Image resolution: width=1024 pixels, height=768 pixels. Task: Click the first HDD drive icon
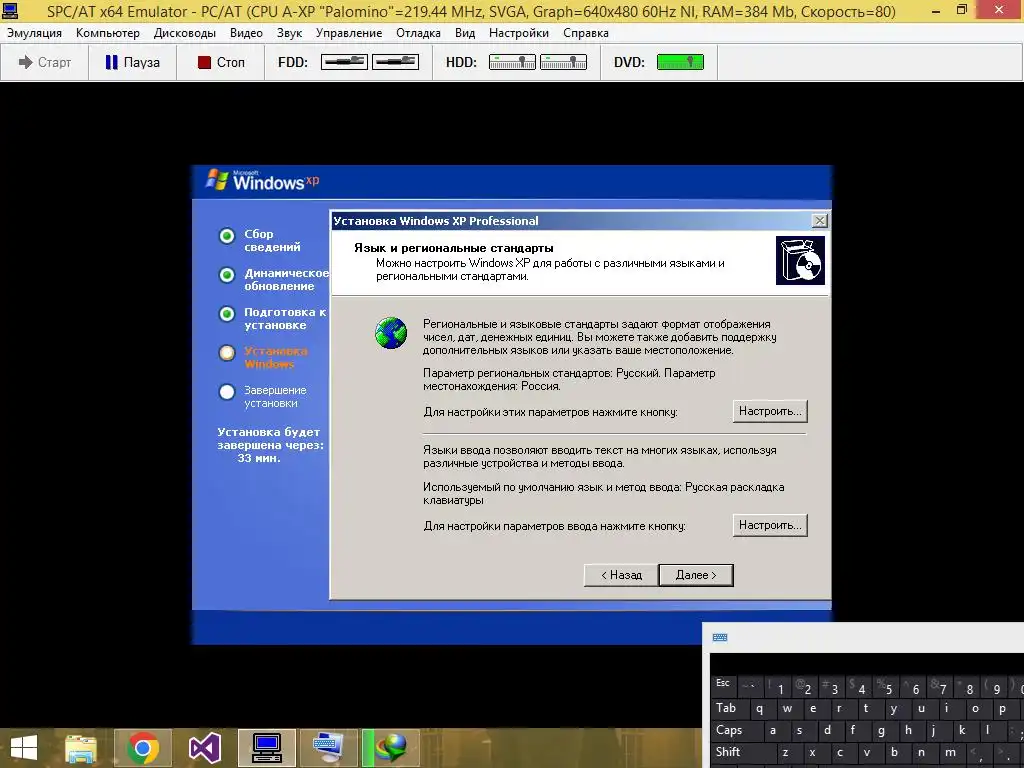point(512,62)
